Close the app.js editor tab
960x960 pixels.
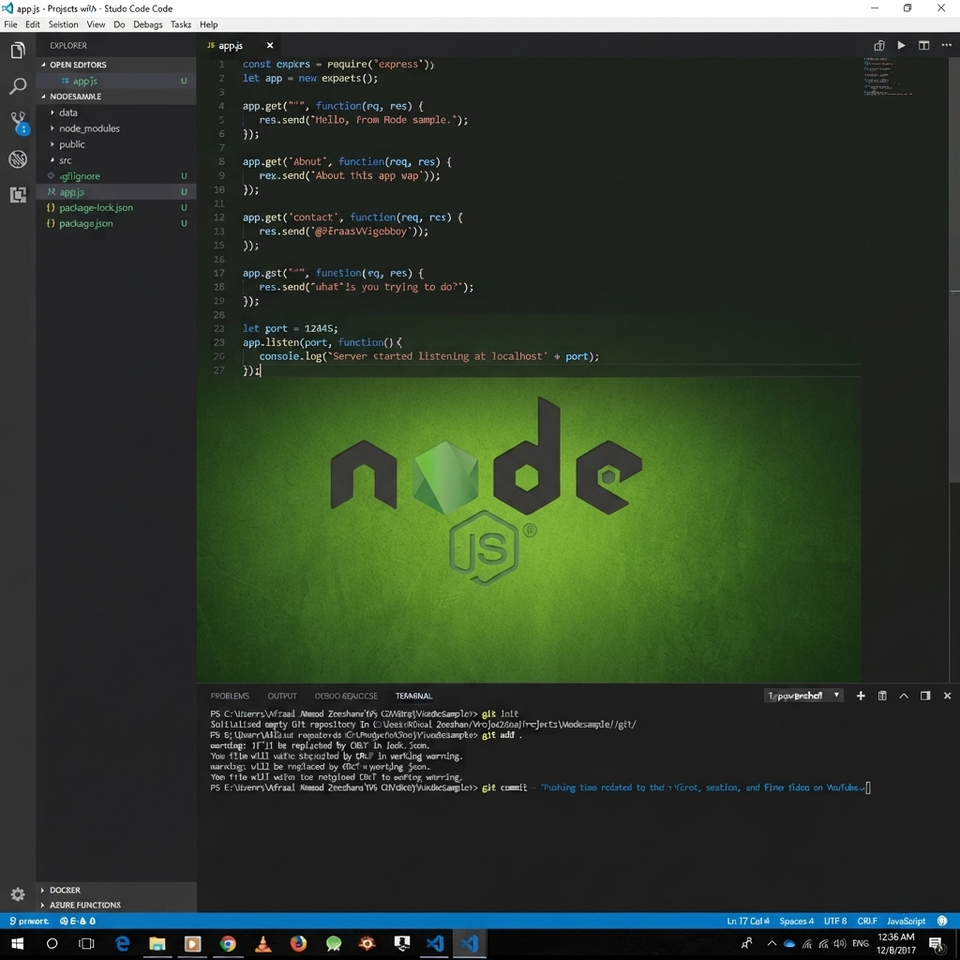(270, 45)
